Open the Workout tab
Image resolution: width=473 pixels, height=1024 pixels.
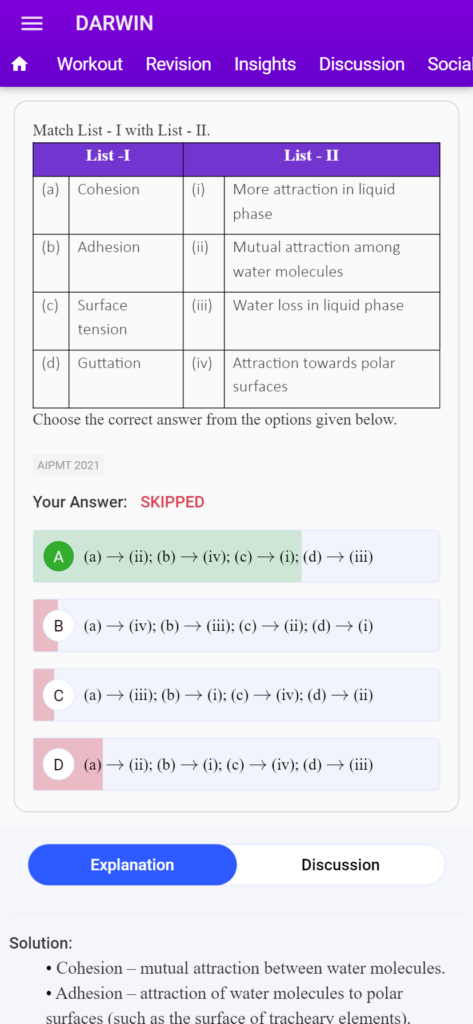pos(90,64)
